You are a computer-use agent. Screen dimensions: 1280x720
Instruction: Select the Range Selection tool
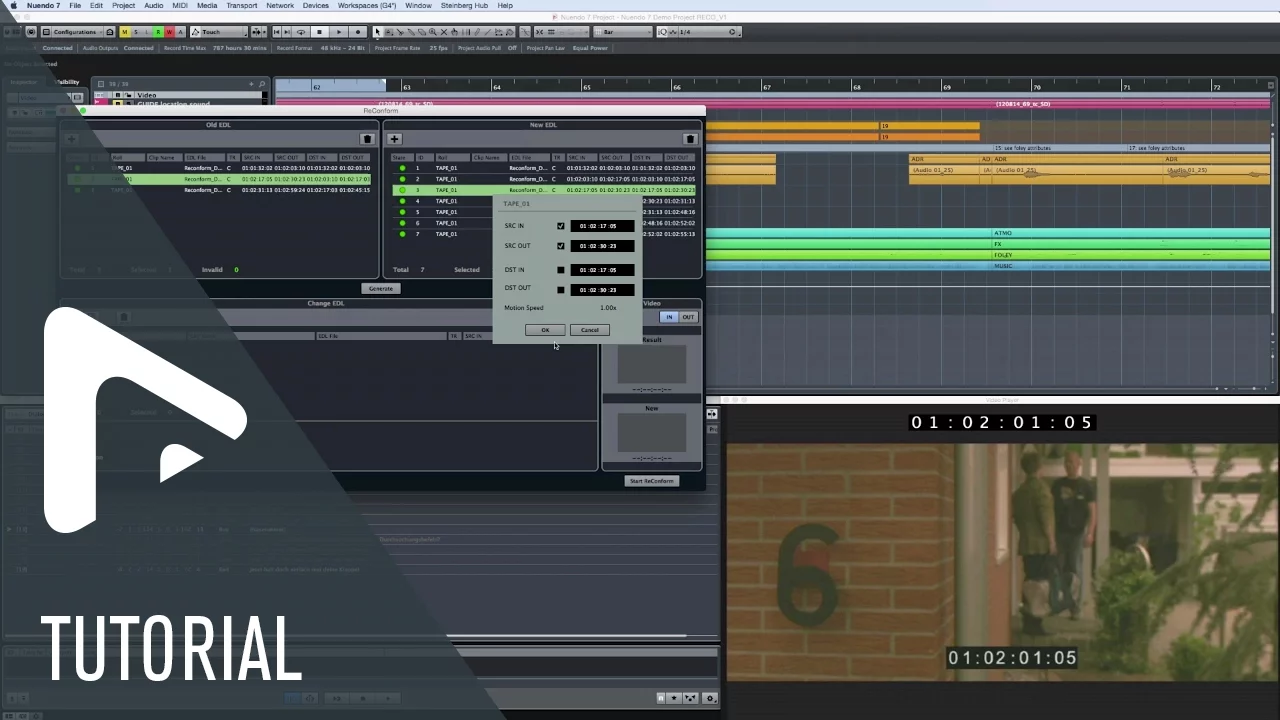[389, 32]
